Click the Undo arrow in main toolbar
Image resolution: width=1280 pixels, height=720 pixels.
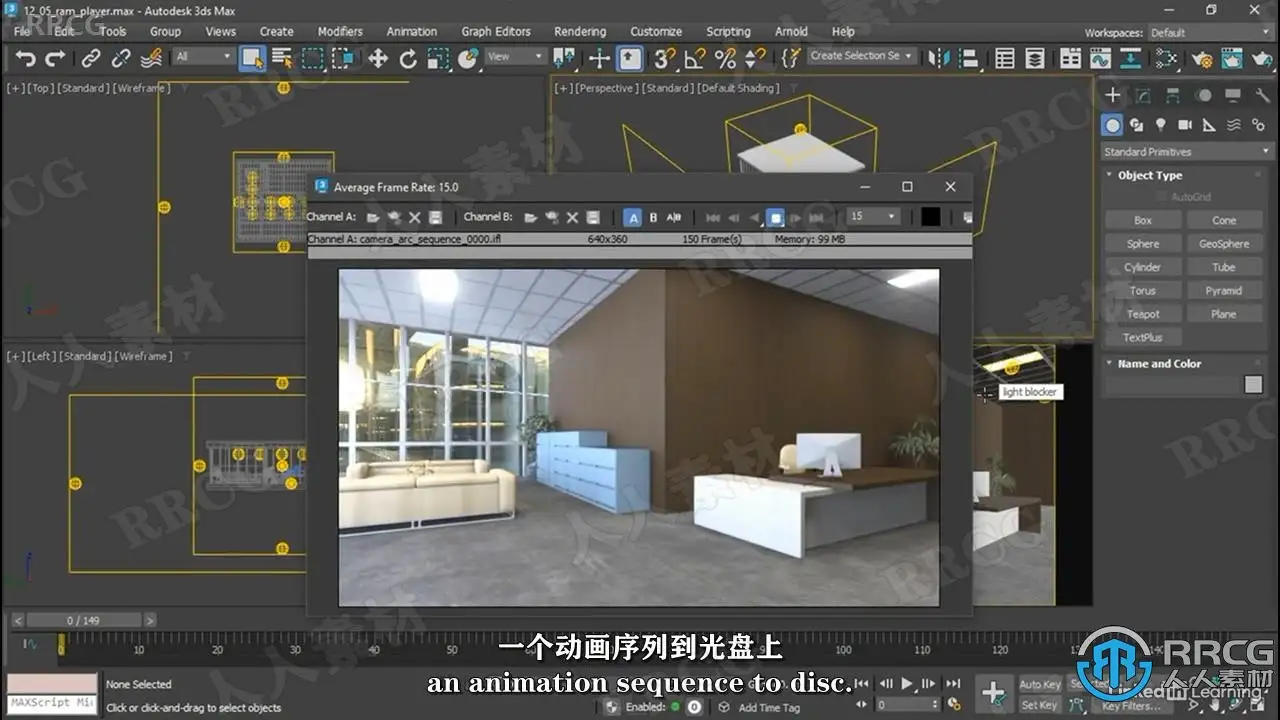(x=25, y=59)
